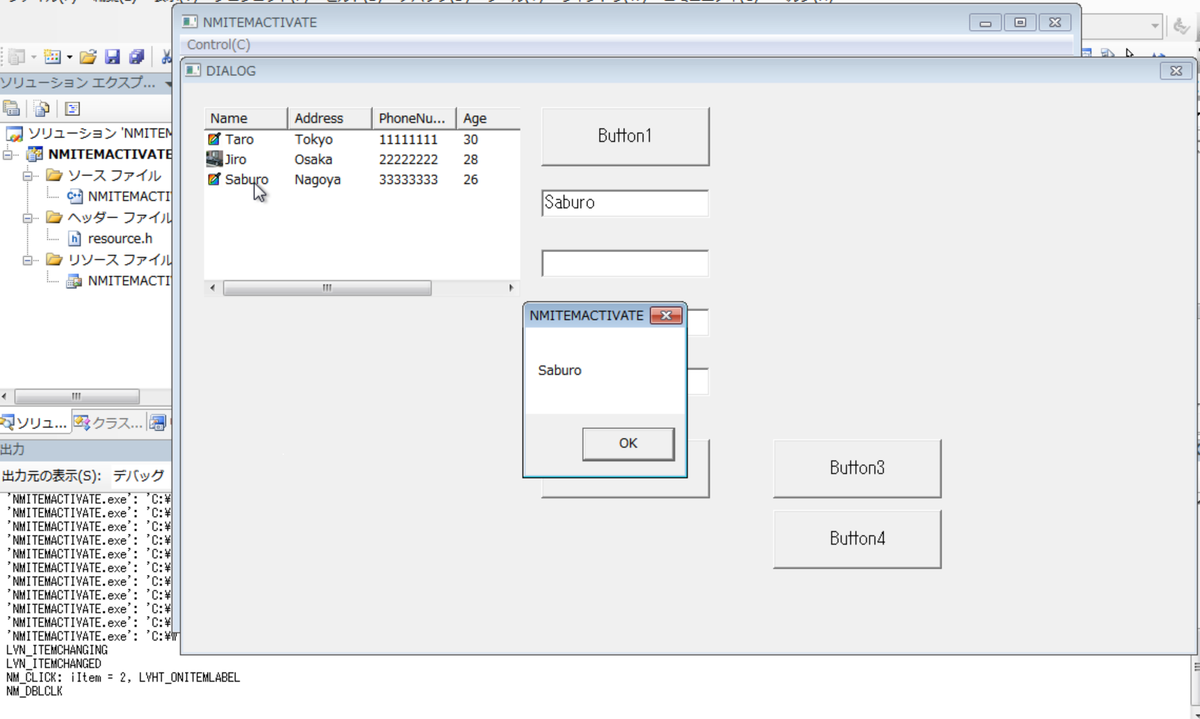Click age value 26
This screenshot has width=1200, height=719.
click(471, 180)
